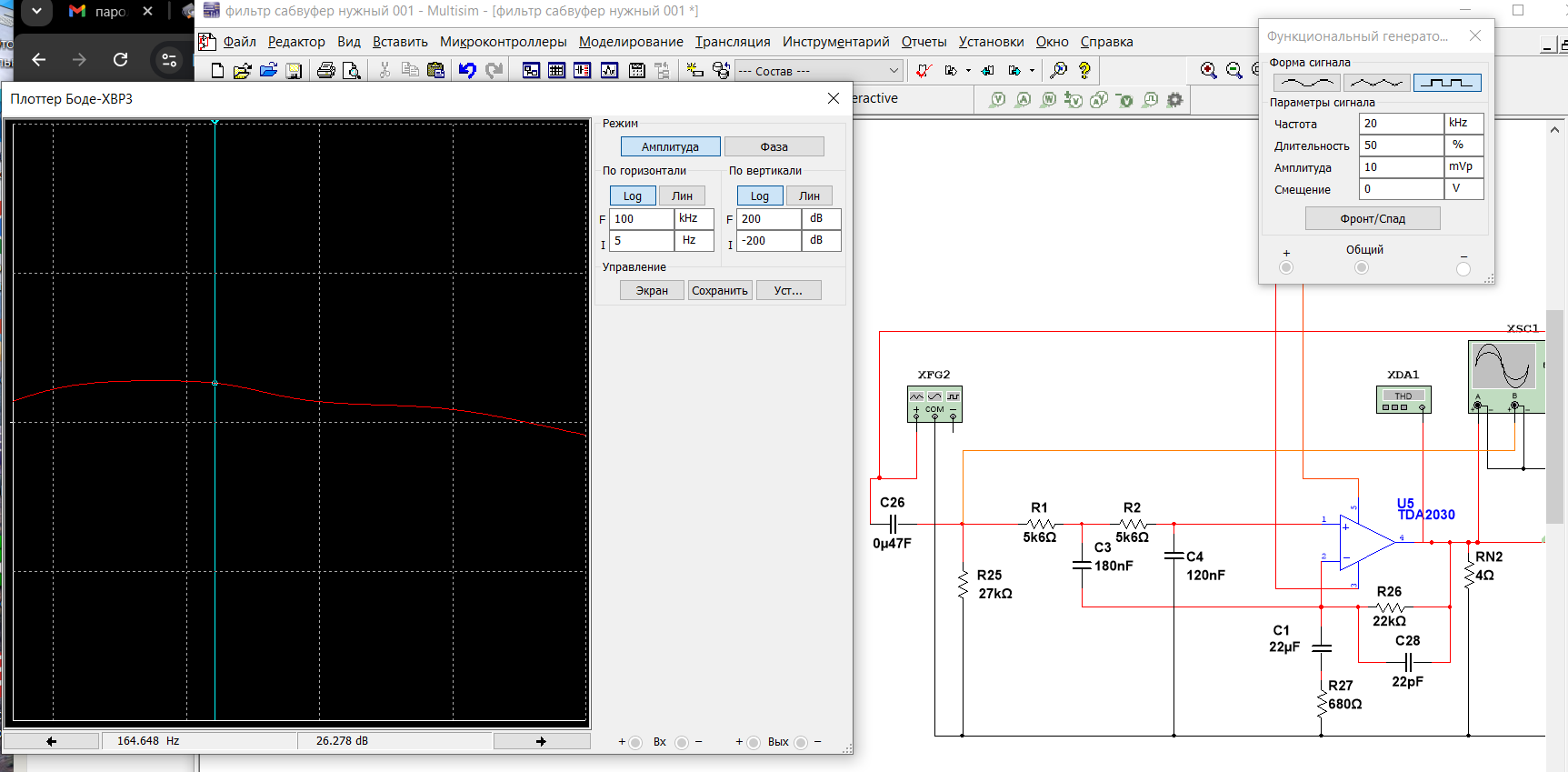The width and height of the screenshot is (1568, 772).
Task: Choose the square wave signal shape
Action: pos(1447,83)
